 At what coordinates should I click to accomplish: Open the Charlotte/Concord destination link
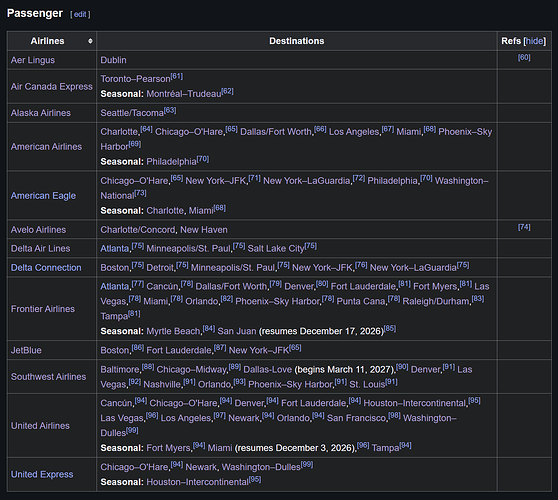click(138, 230)
